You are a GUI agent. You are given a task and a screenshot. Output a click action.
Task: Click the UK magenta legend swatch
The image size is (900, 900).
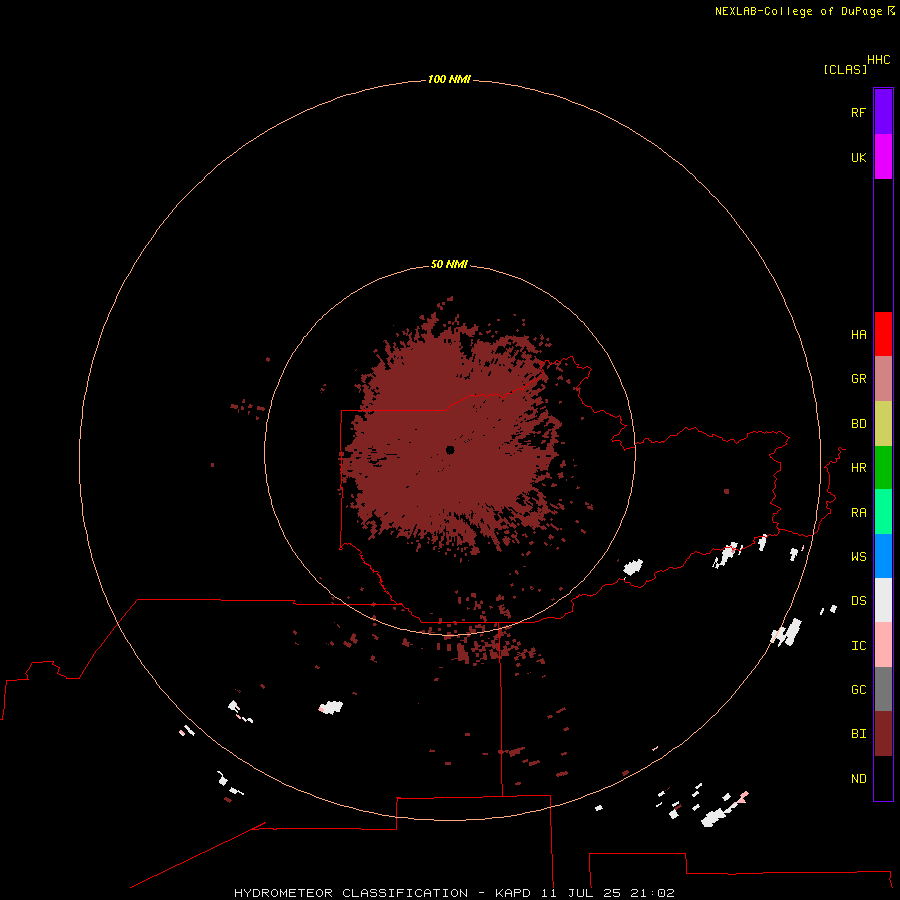pyautogui.click(x=883, y=157)
